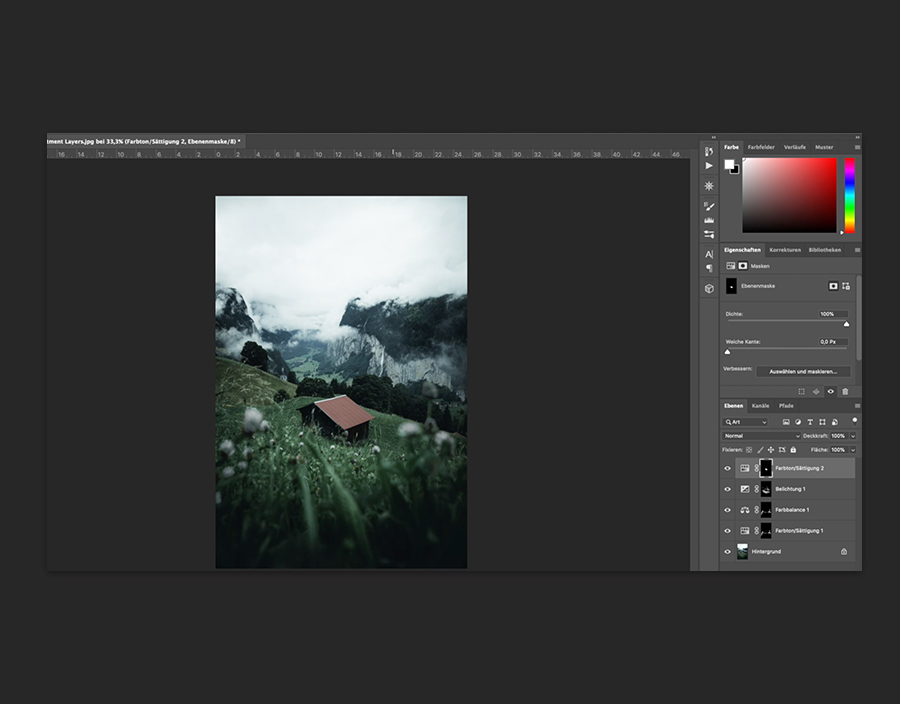Open the Actions panel play icon
This screenshot has width=900, height=704.
709,166
